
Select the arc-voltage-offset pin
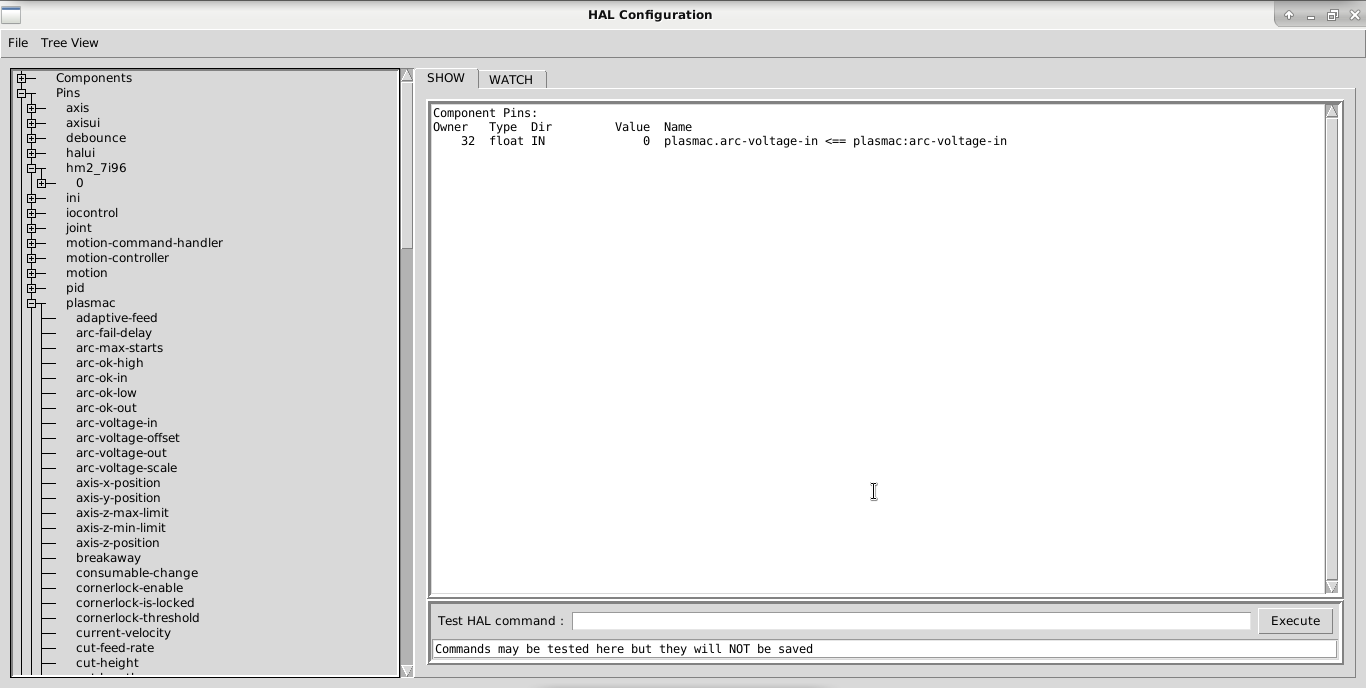click(x=128, y=438)
